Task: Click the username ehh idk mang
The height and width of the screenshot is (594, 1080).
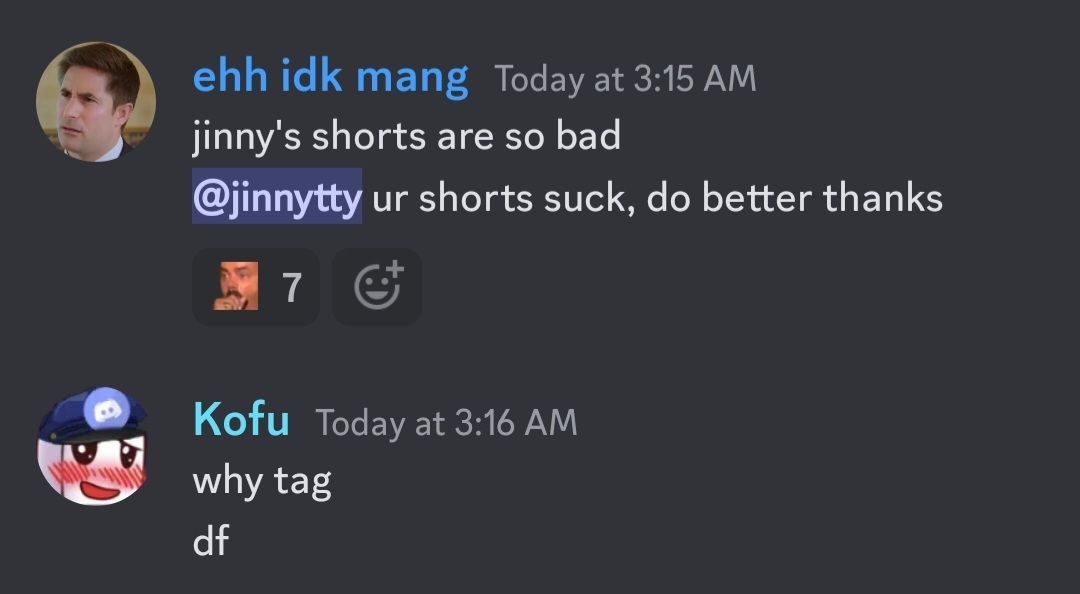Action: [331, 76]
